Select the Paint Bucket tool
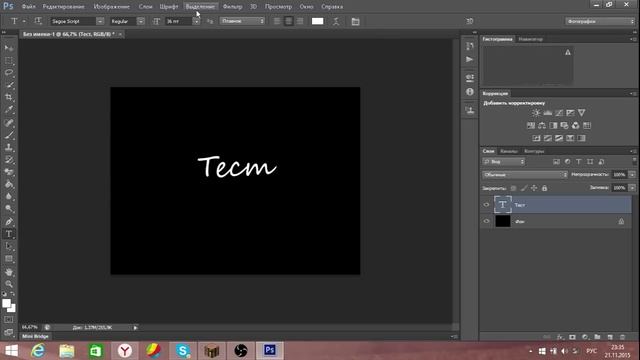The width and height of the screenshot is (640, 360). point(9,184)
